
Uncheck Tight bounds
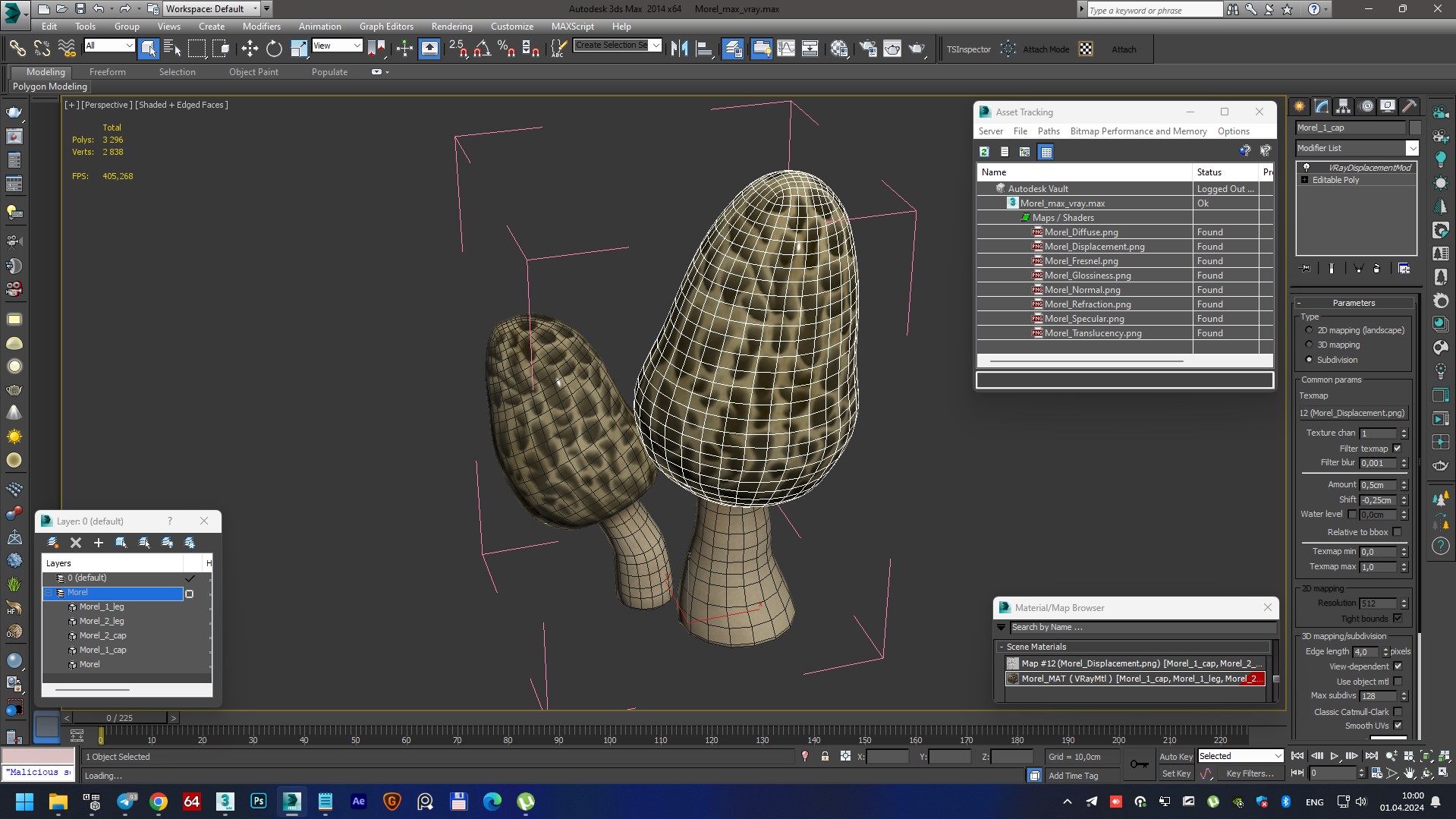(1398, 619)
